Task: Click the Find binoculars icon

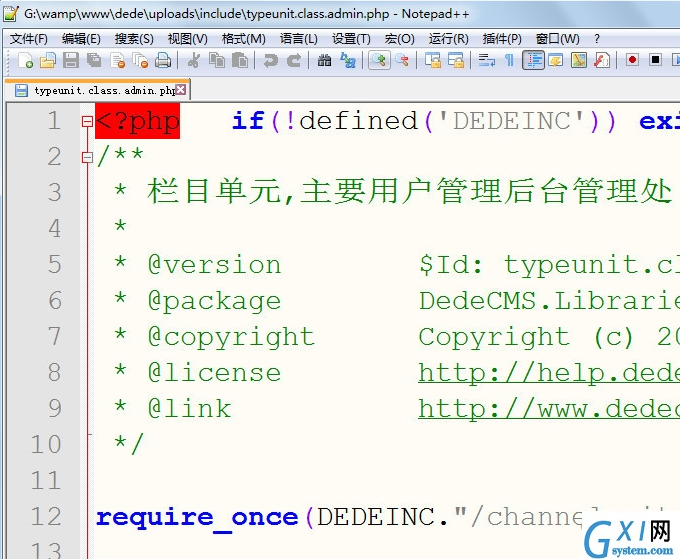Action: [324, 60]
